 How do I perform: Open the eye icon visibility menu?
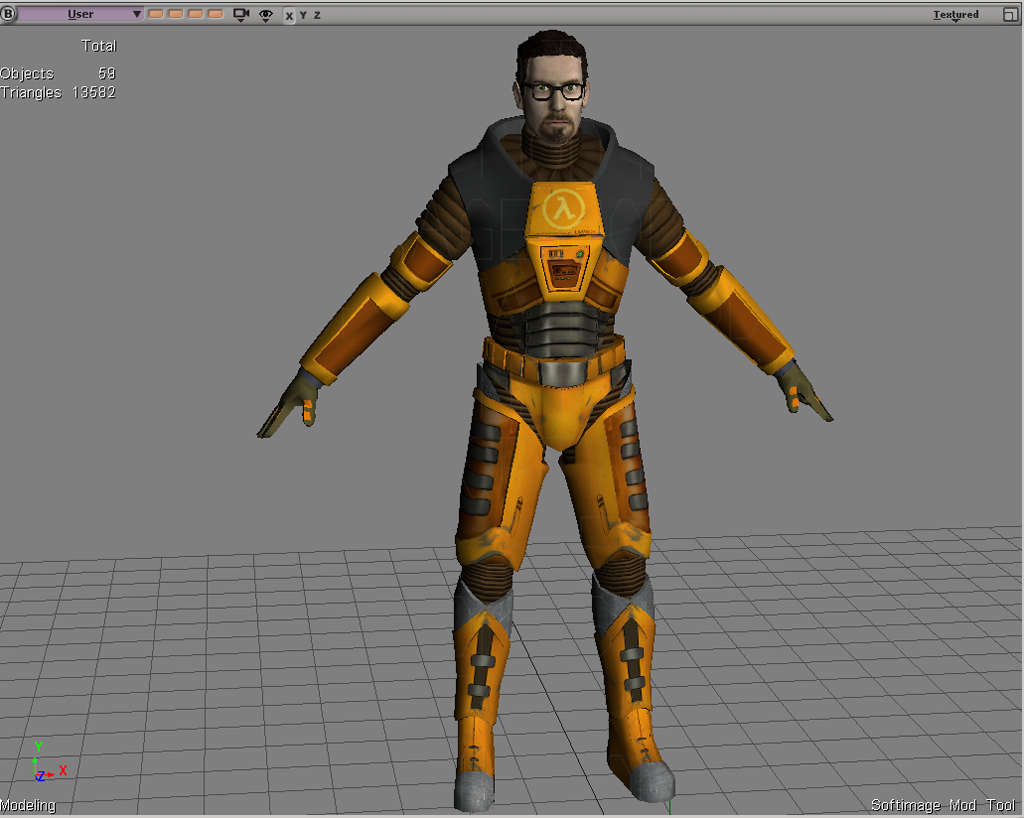pos(265,14)
